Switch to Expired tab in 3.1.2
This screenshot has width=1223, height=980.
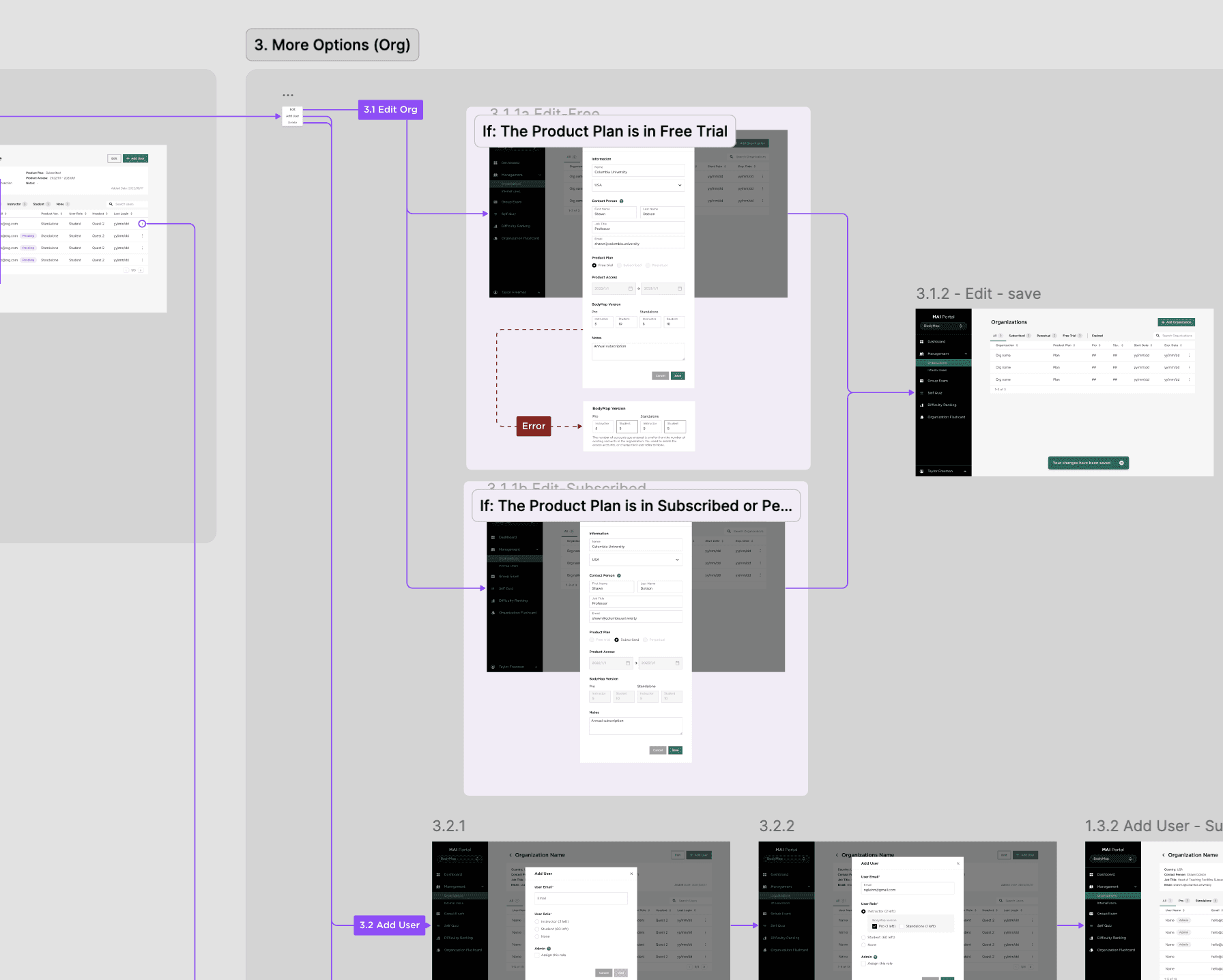click(x=1097, y=336)
